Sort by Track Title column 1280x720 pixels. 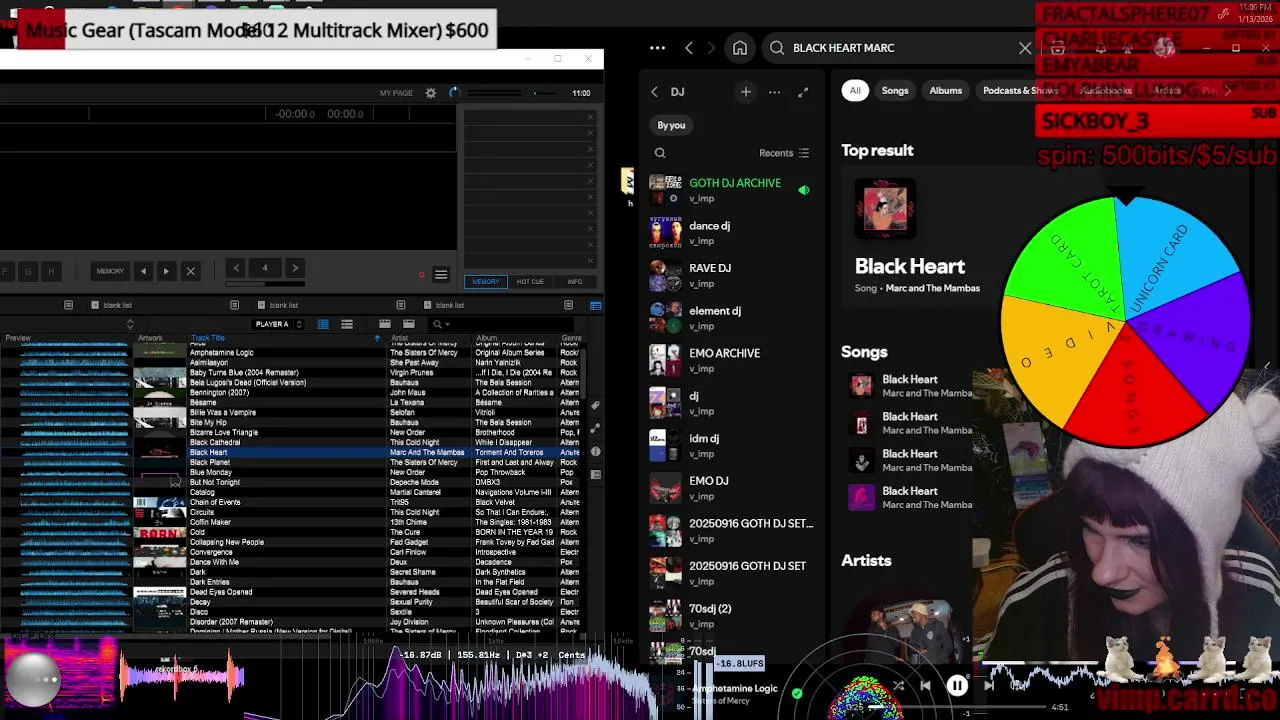click(208, 338)
